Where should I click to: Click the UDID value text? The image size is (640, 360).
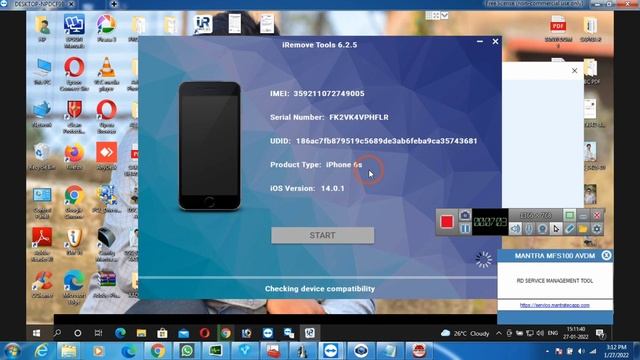387,141
